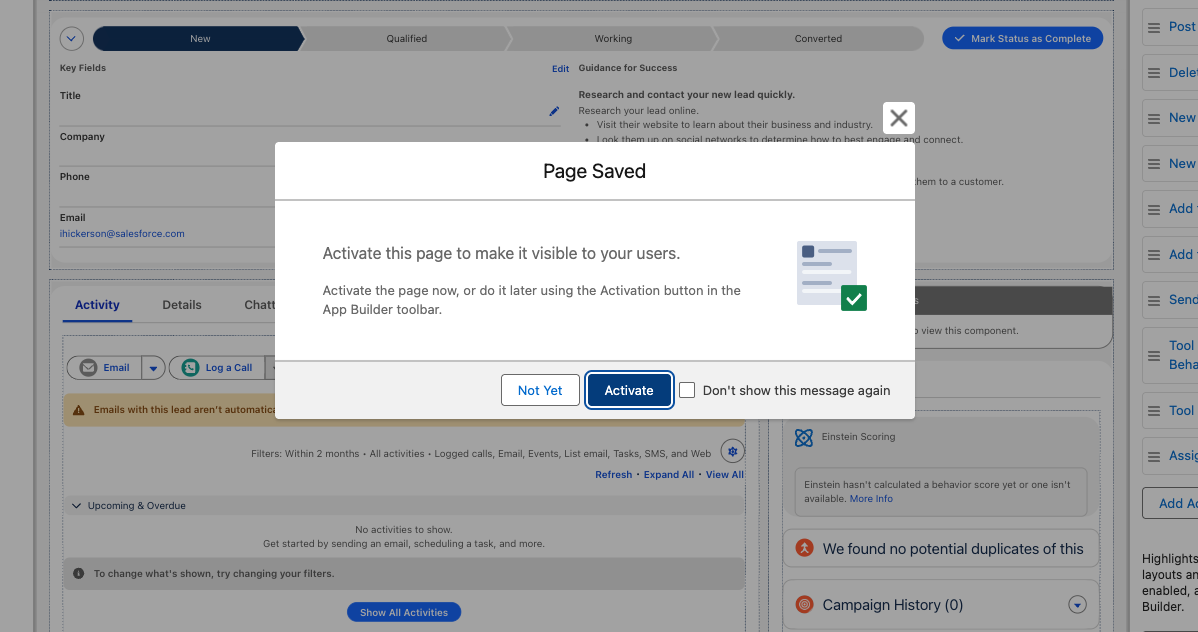Click the Einstein Scoring icon
1198x632 pixels.
click(x=804, y=437)
